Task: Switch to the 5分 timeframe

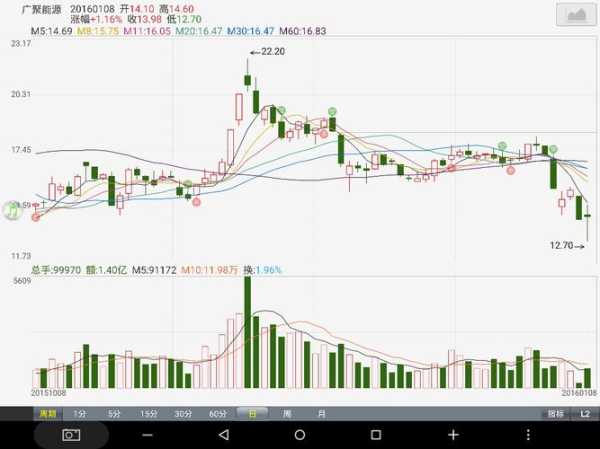Action: tap(114, 414)
